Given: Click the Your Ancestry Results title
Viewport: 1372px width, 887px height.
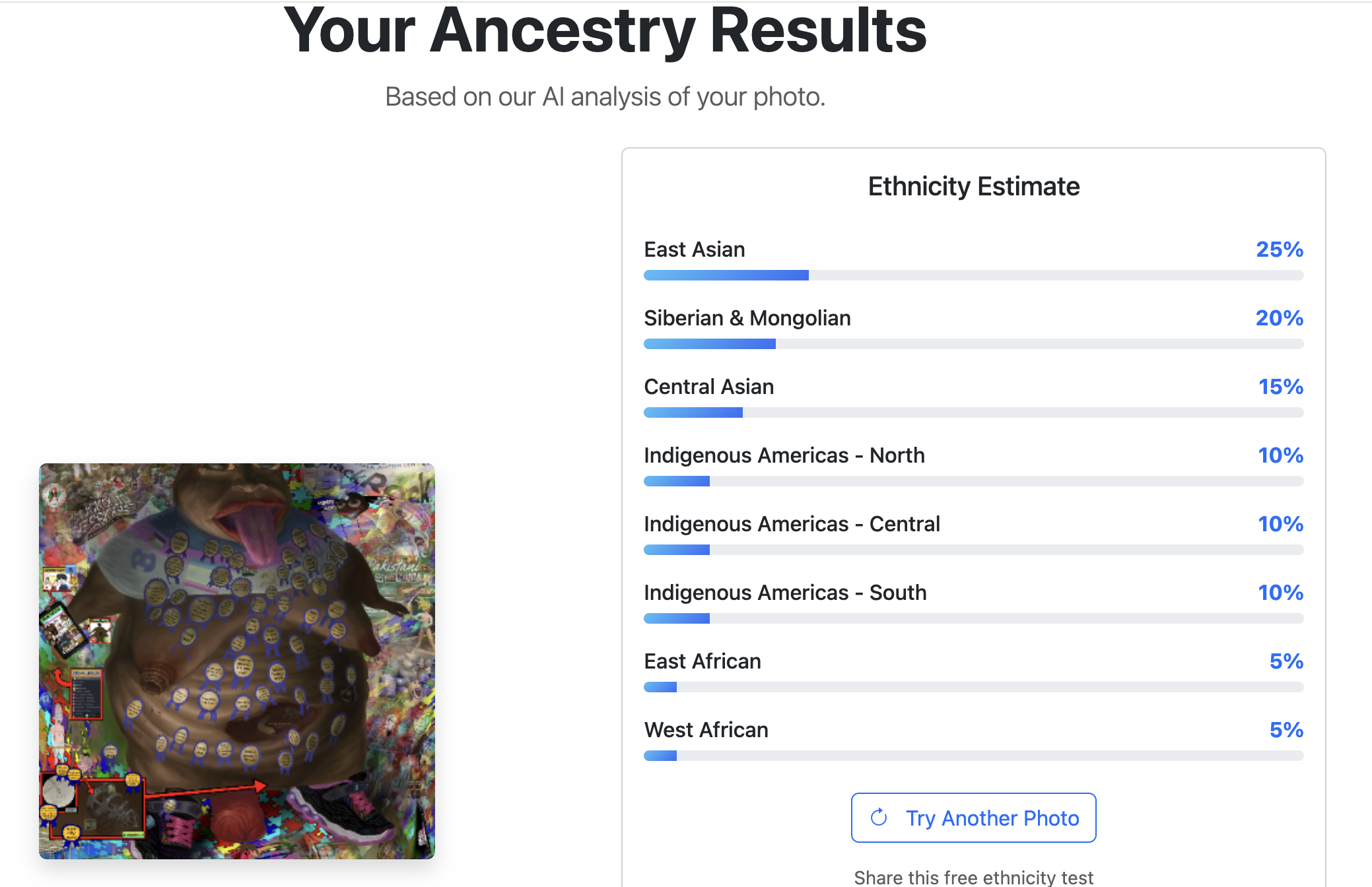Looking at the screenshot, I should coord(605,31).
